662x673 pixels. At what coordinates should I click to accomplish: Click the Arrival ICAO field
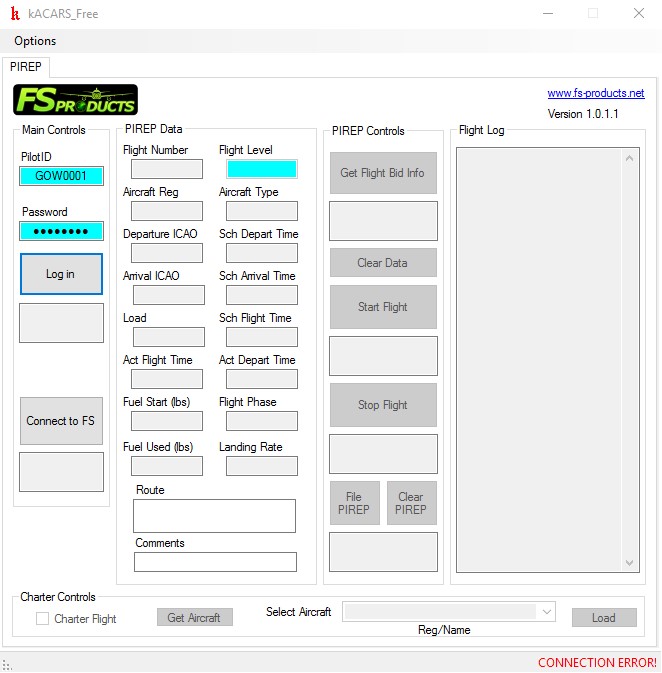coord(169,295)
